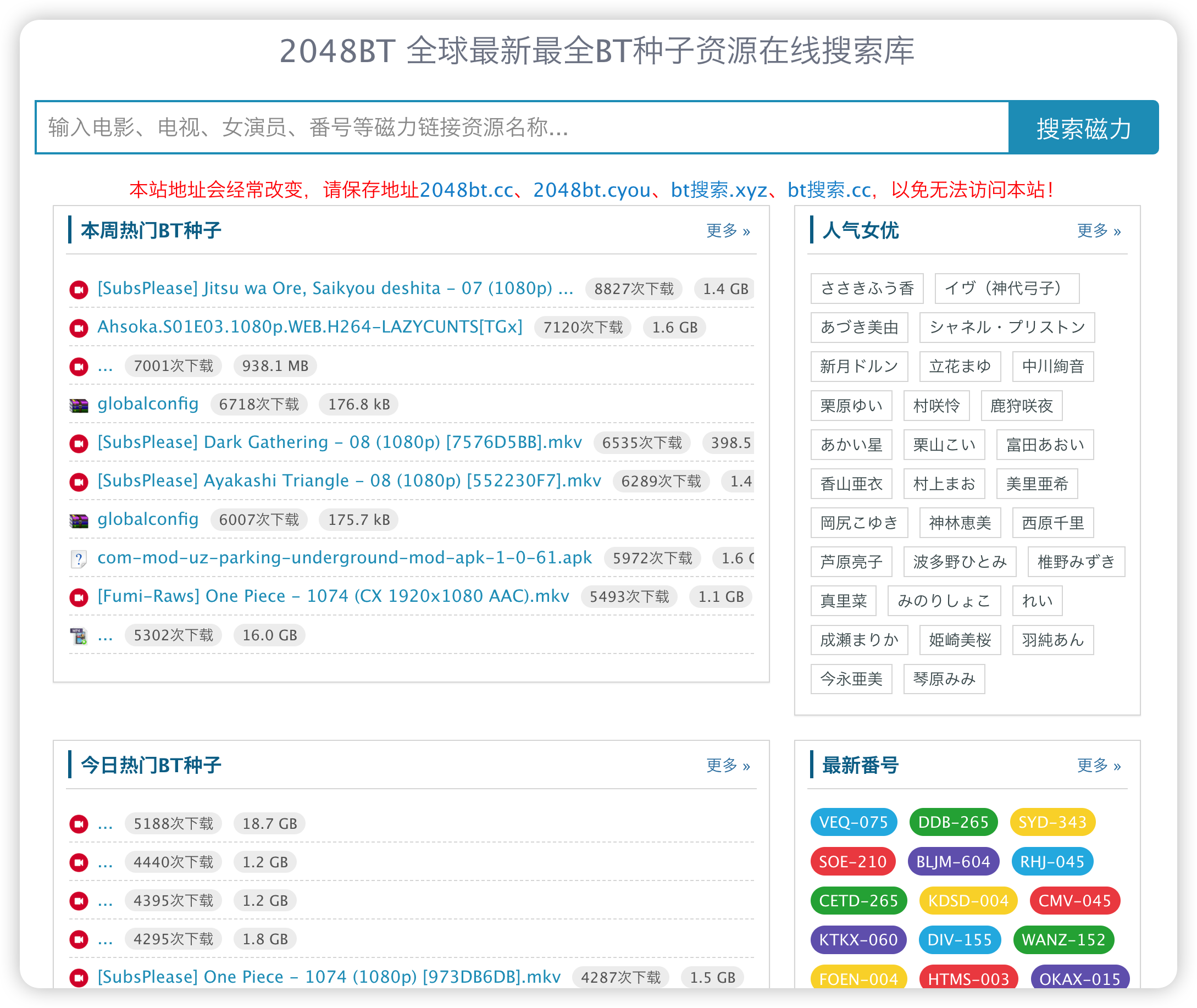The height and width of the screenshot is (1008, 1197).
Task: Click video icon beside Dark Gathering torrent
Action: pos(79,444)
